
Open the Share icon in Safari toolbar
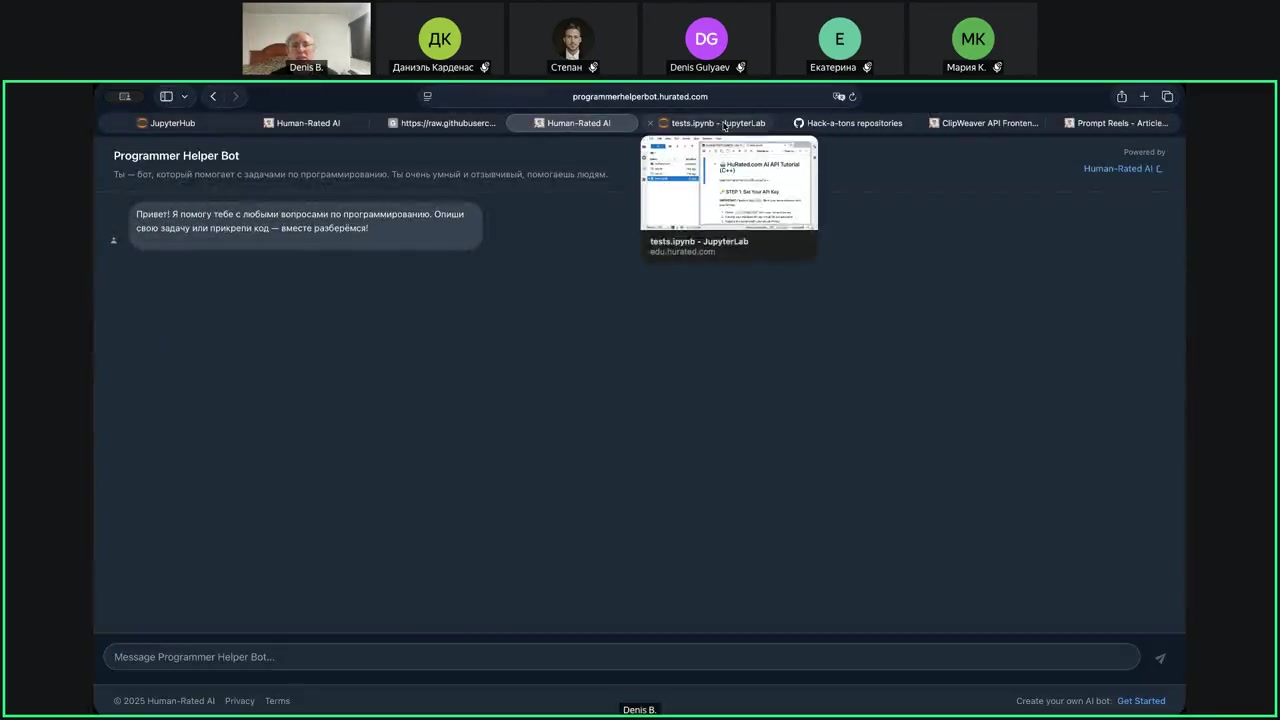(x=1121, y=97)
